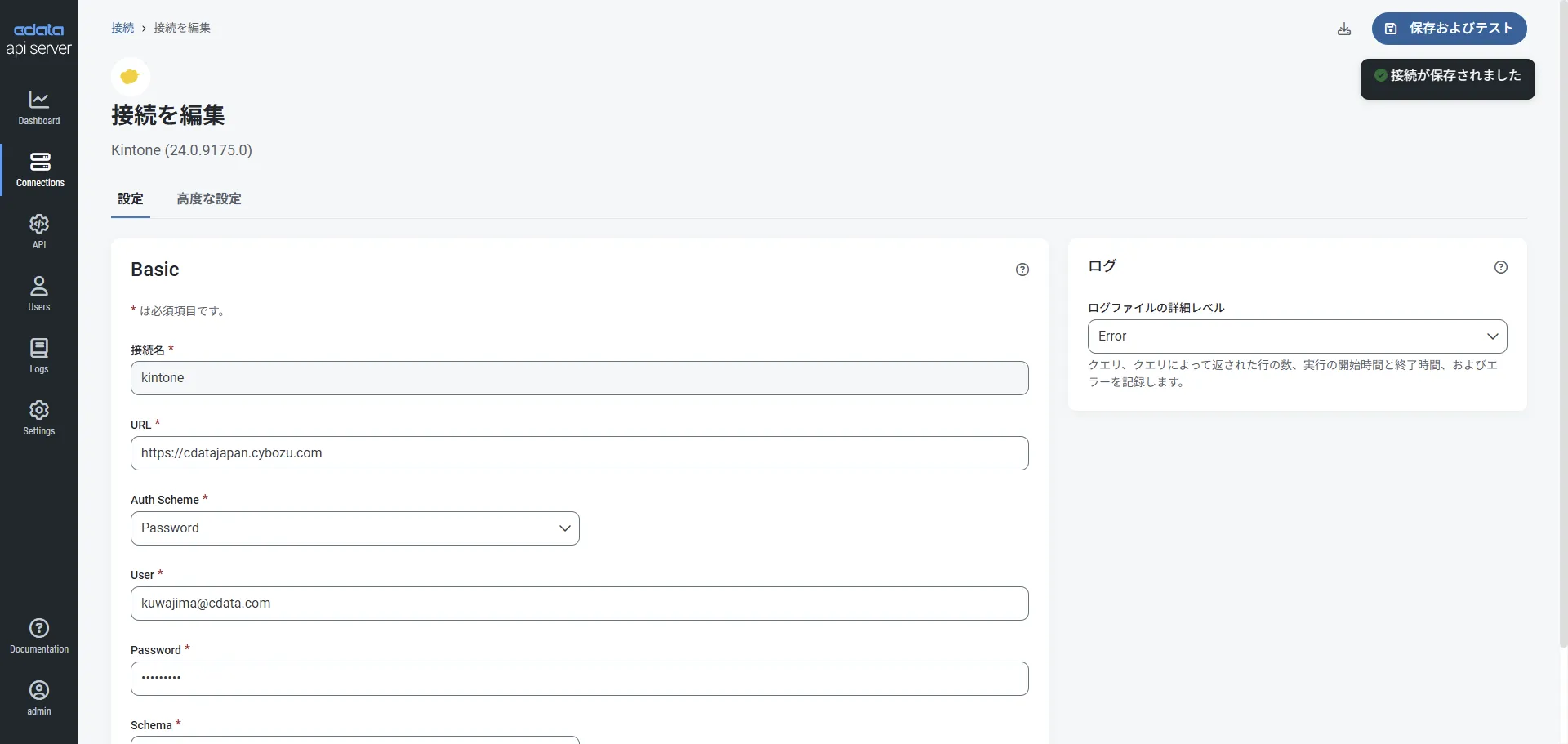Image resolution: width=1568 pixels, height=744 pixels.
Task: Click the yellow Kintone connector logo
Action: coord(131,77)
